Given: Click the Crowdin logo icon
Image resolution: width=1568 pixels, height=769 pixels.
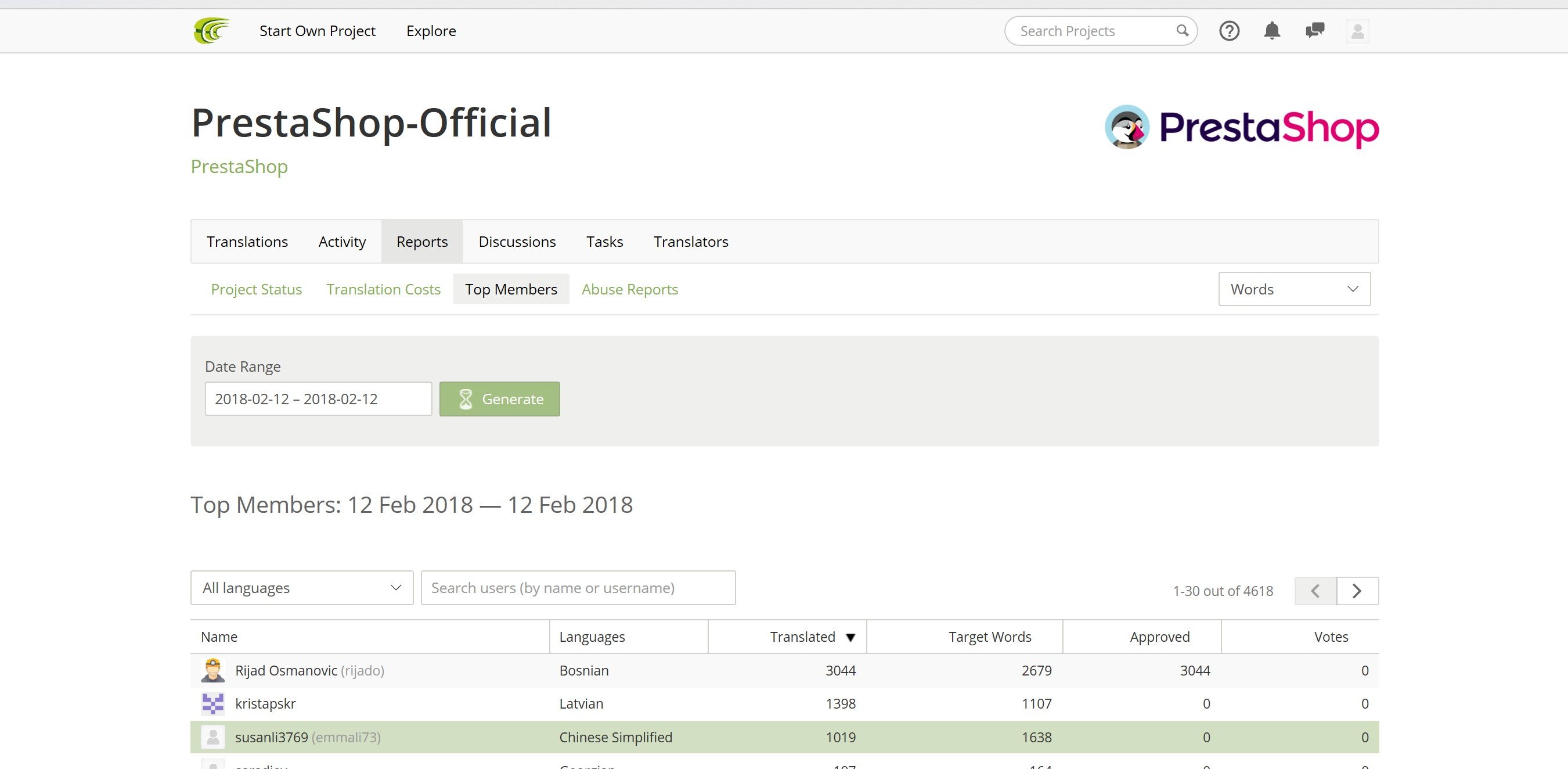Looking at the screenshot, I should 211,30.
